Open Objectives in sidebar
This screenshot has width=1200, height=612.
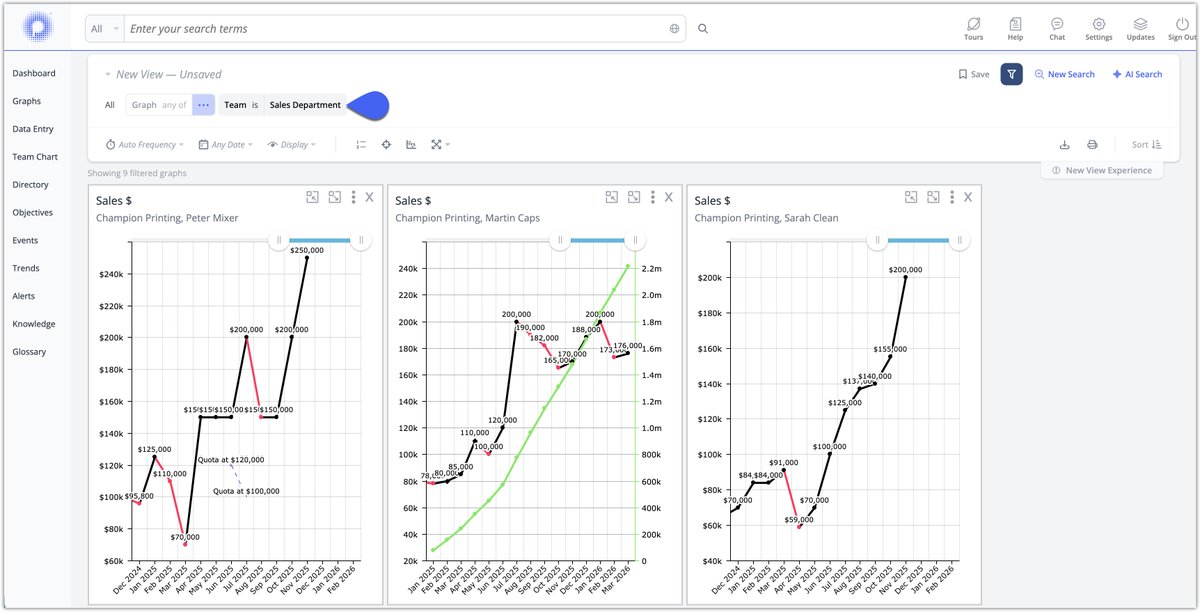33,213
